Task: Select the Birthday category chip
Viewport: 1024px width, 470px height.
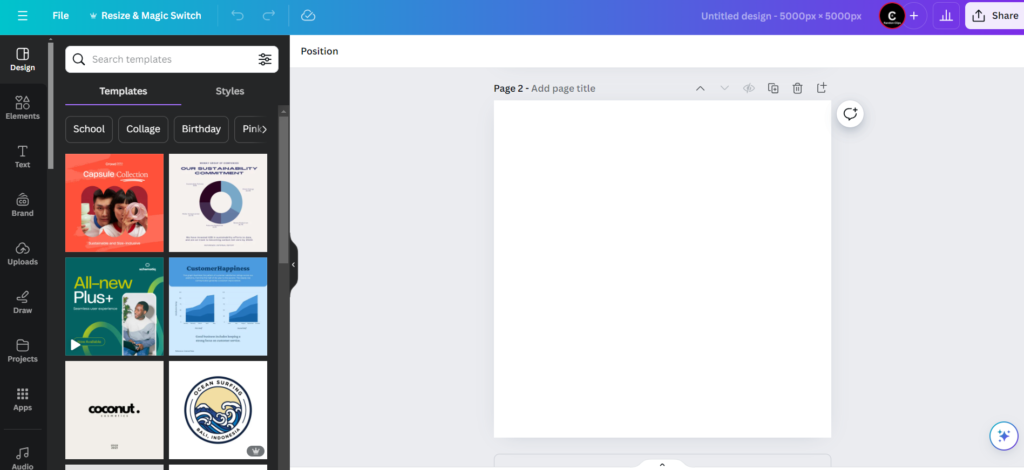Action: tap(201, 129)
